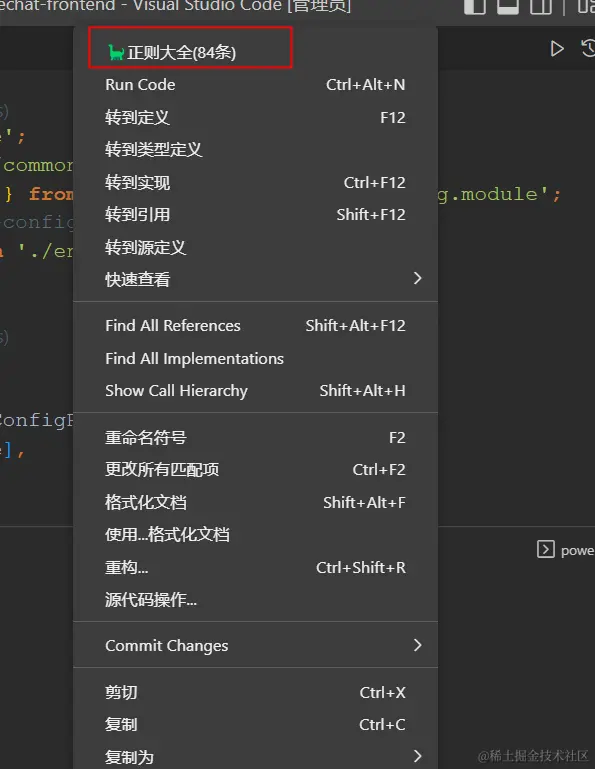Select the powershell terminal entry

tap(566, 550)
